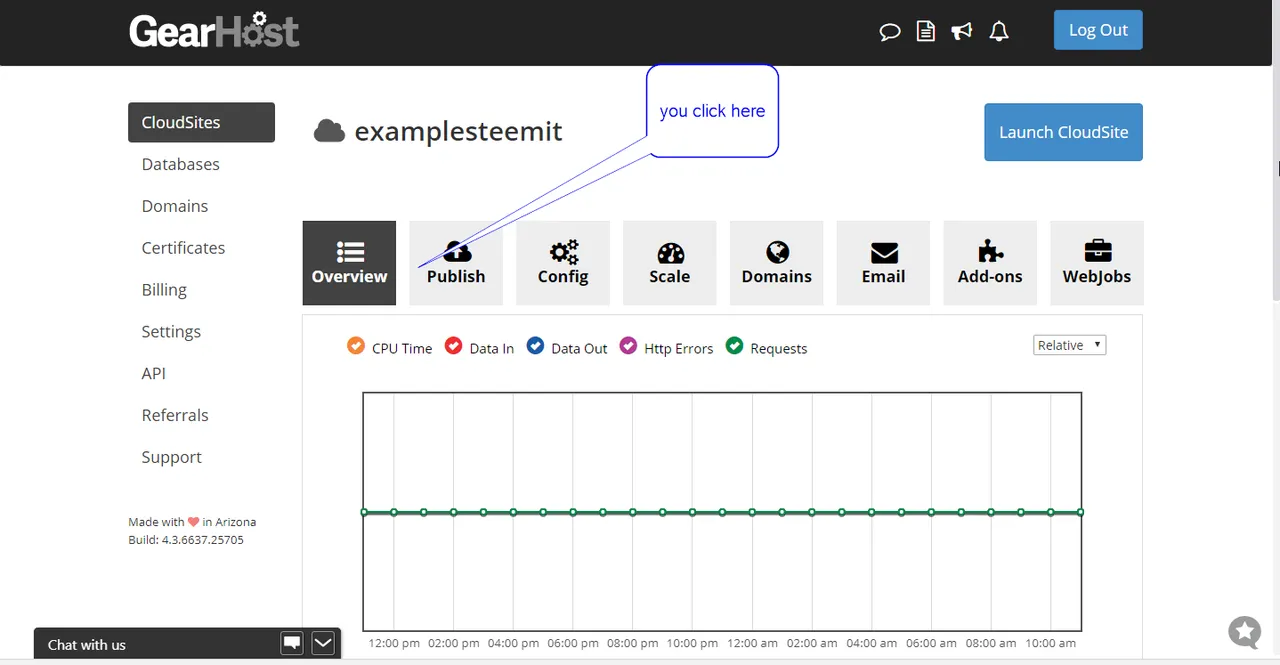The width and height of the screenshot is (1280, 665).
Task: Click the first data point on the chart line
Action: click(364, 512)
